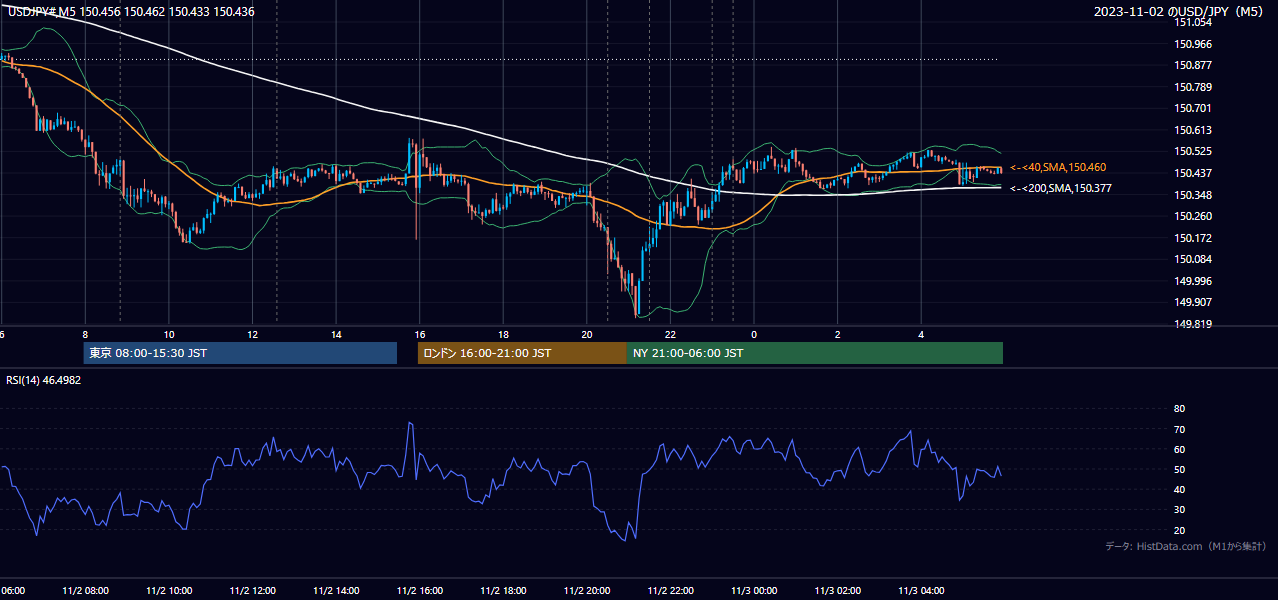This screenshot has height=600, width=1278.
Task: Click price axis label 150.613
Action: 1193,130
